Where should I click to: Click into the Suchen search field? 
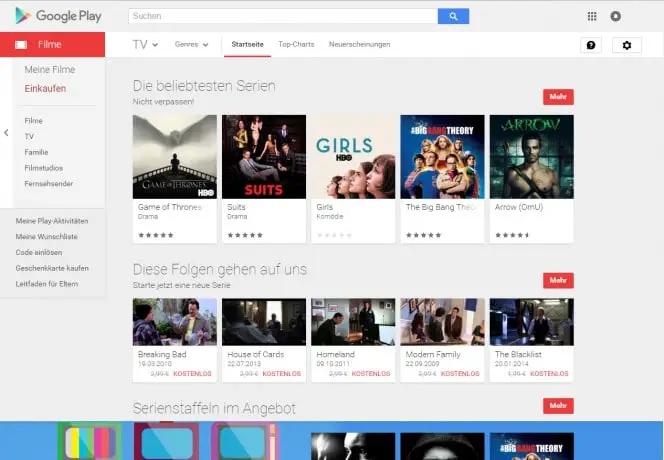283,16
